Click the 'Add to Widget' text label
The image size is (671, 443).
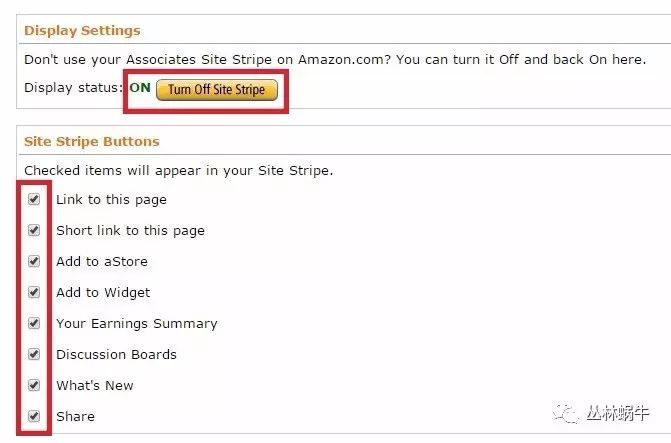pos(103,293)
